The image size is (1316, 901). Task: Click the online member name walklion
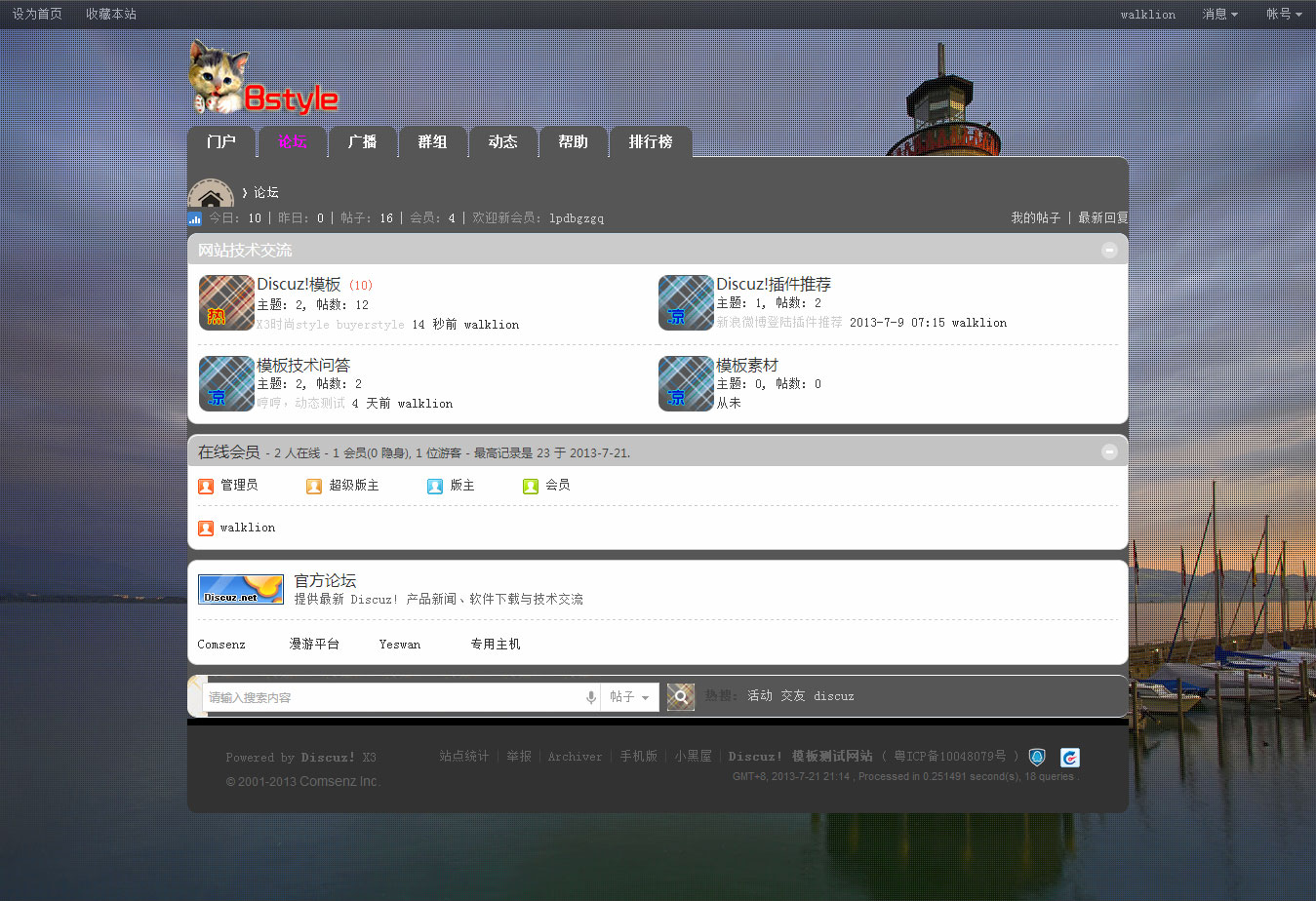[x=248, y=528]
